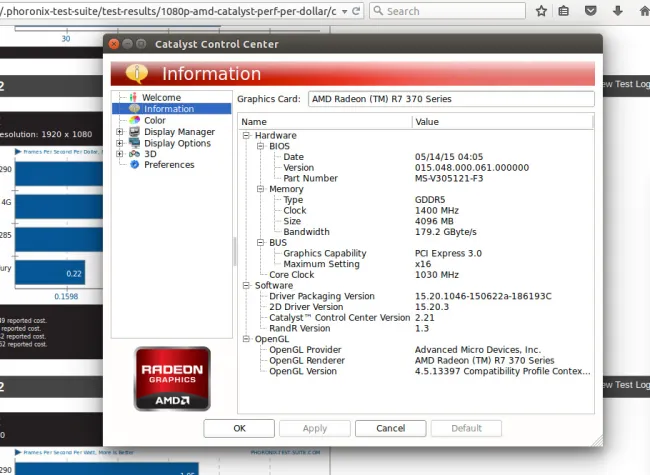Viewport: 650px width, 475px height.
Task: Click the RandR Version row
Action: (x=416, y=329)
